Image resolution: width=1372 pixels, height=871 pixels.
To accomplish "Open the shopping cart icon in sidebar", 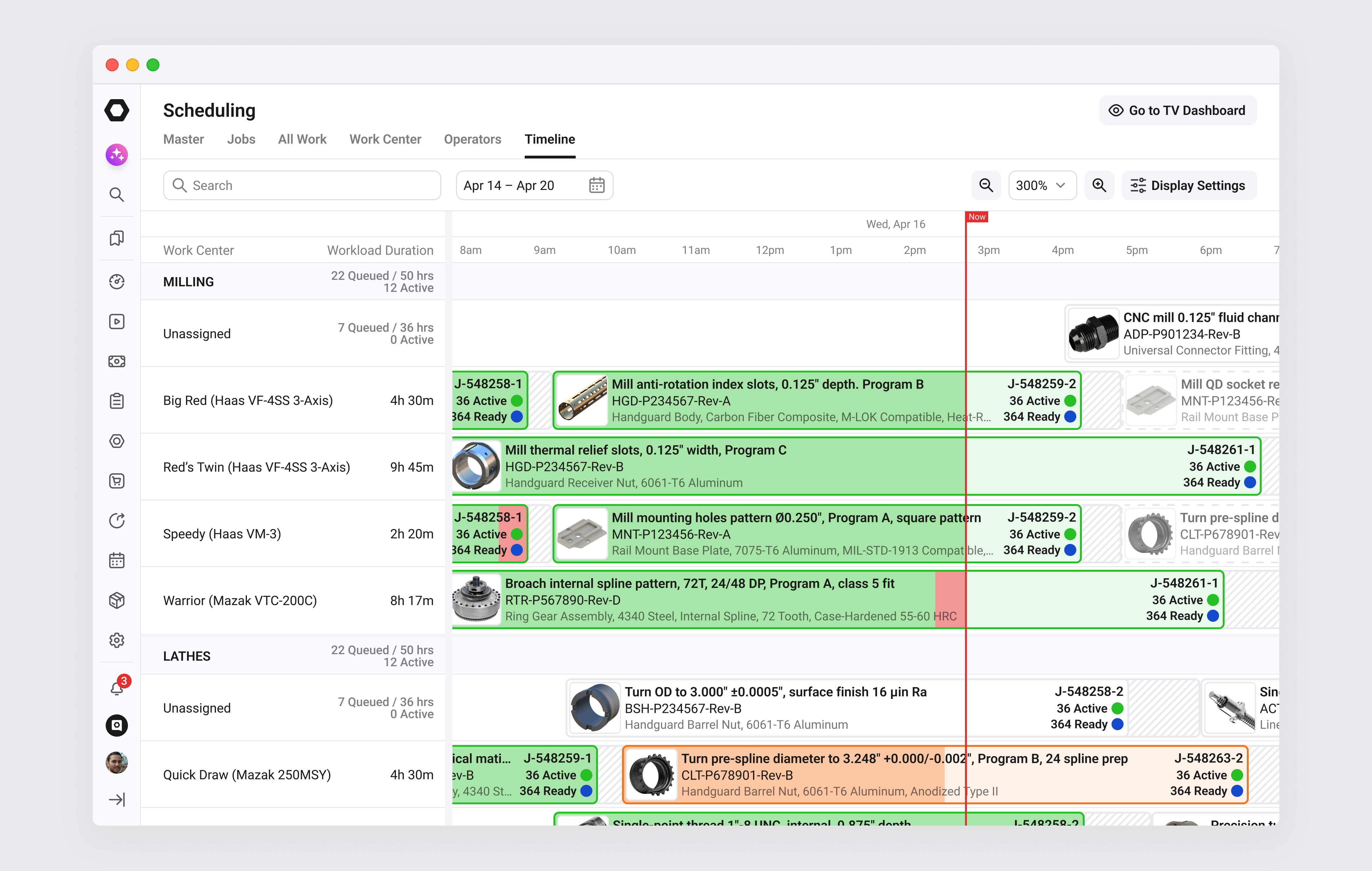I will tap(117, 481).
